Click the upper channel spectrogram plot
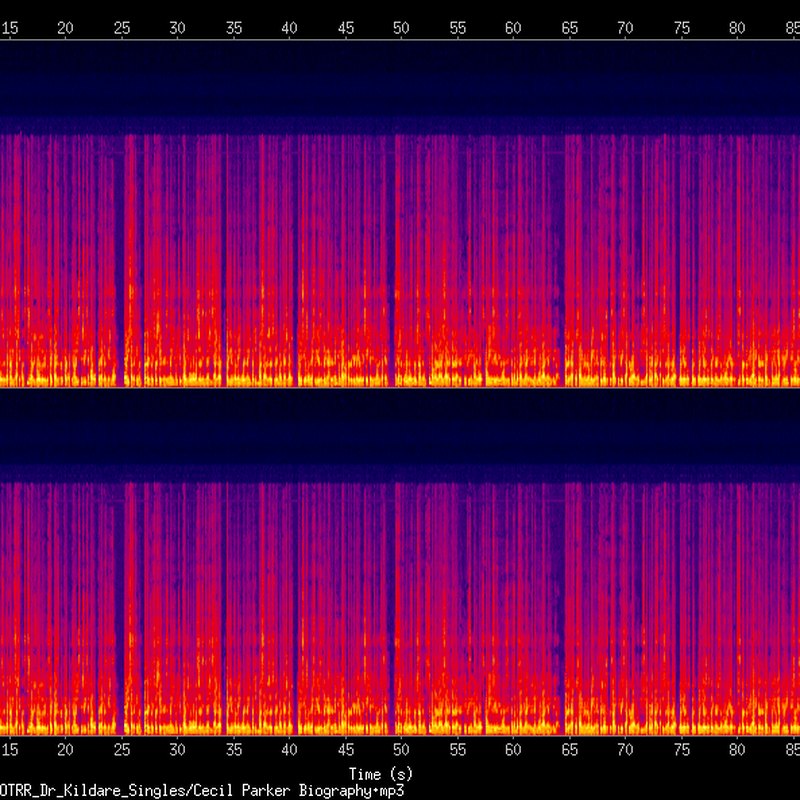This screenshot has width=800, height=800. [x=400, y=213]
